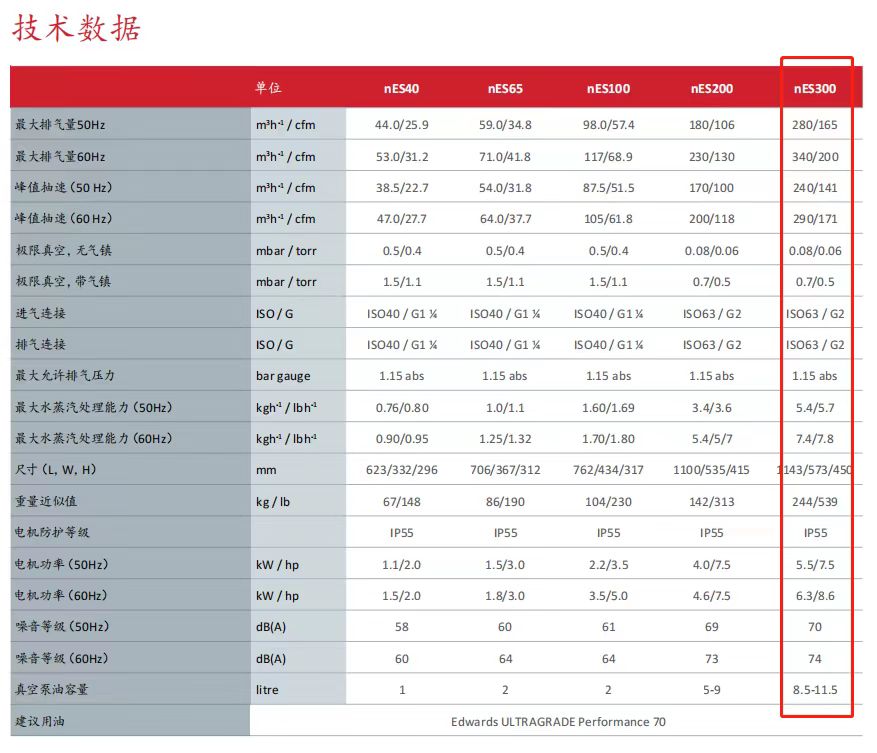The image size is (877, 753).
Task: Select the nES65 column header
Action: [x=505, y=88]
